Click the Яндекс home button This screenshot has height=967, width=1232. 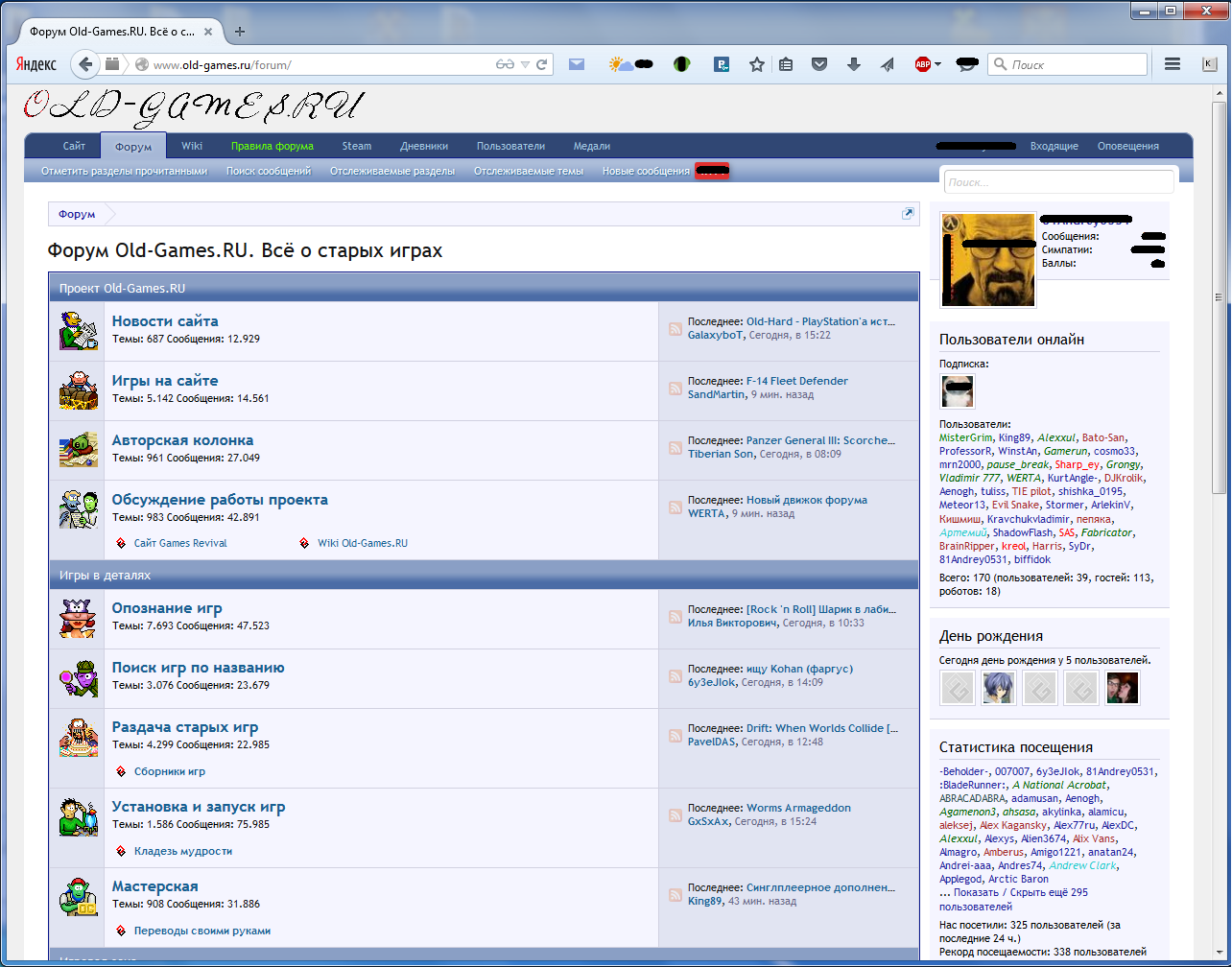tap(36, 64)
